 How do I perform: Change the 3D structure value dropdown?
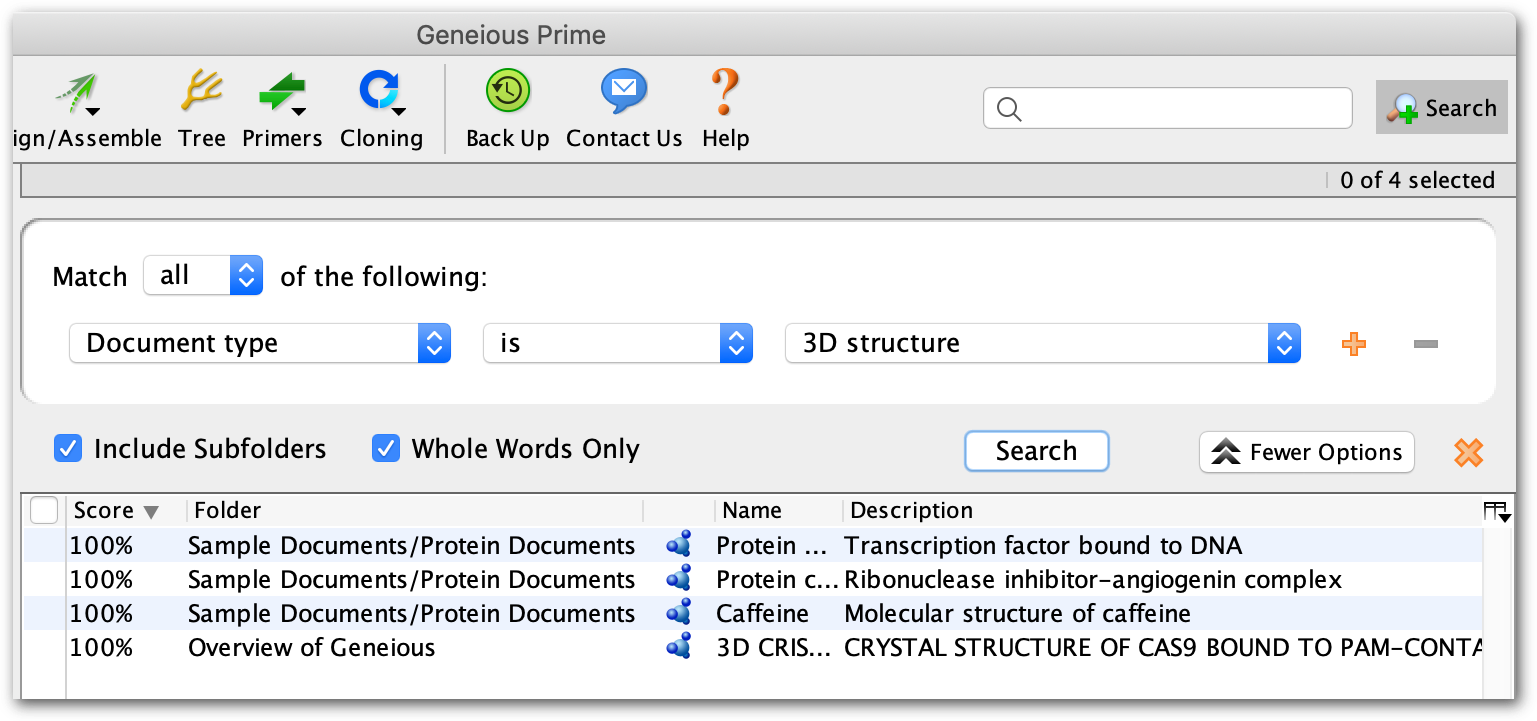click(1043, 343)
